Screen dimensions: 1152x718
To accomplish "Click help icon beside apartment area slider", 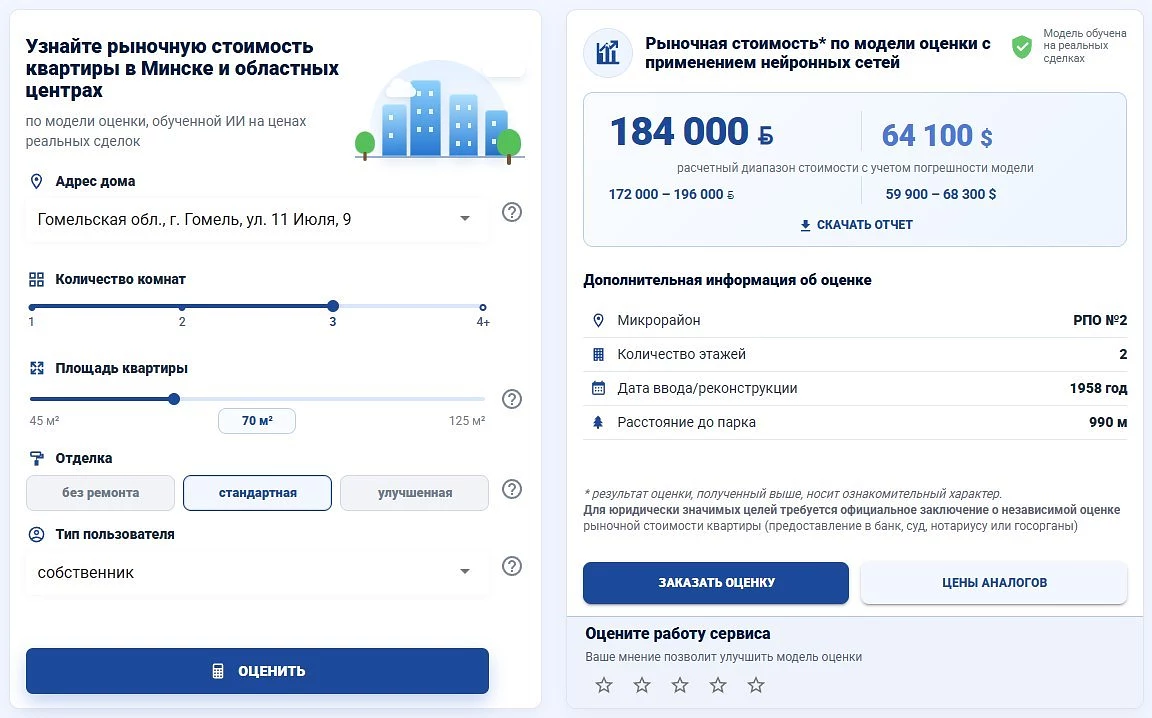I will [511, 399].
